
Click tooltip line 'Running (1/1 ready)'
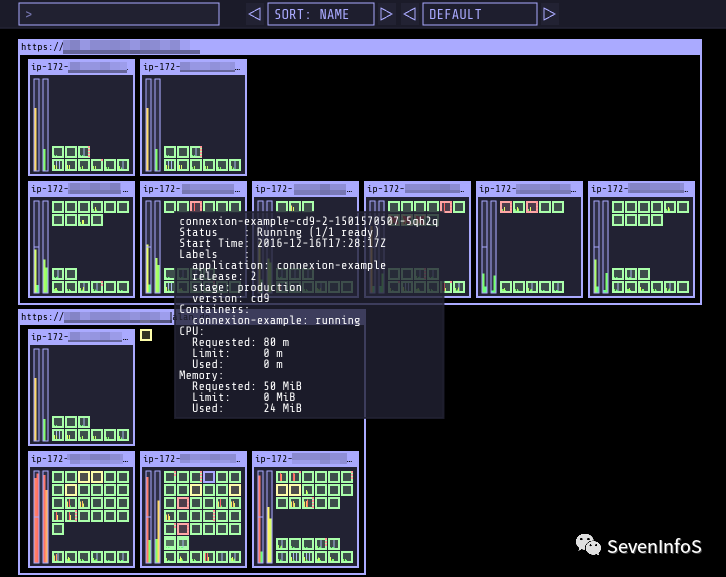click(x=318, y=232)
